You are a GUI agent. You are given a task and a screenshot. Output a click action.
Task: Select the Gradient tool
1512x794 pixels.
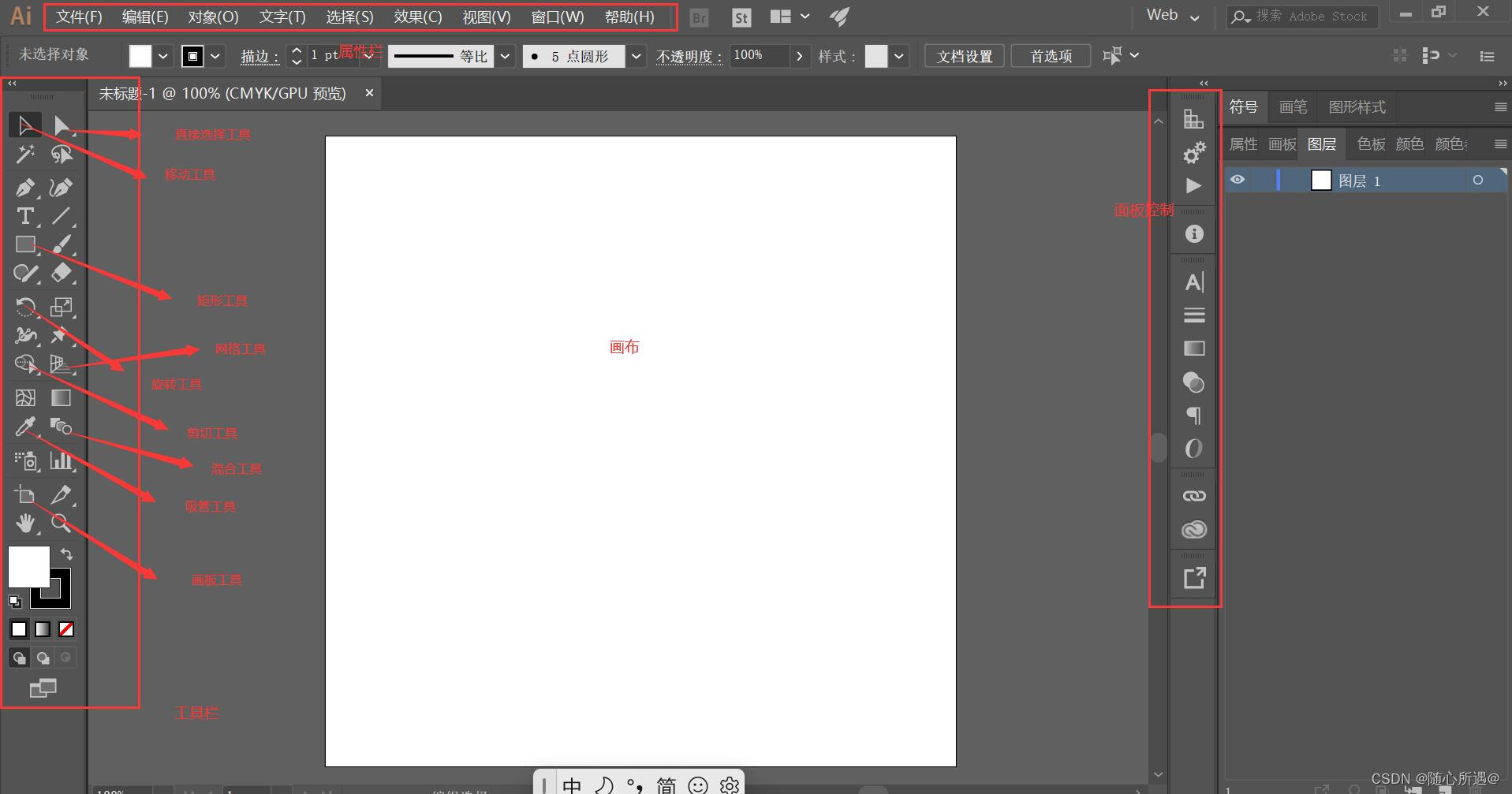pos(62,397)
